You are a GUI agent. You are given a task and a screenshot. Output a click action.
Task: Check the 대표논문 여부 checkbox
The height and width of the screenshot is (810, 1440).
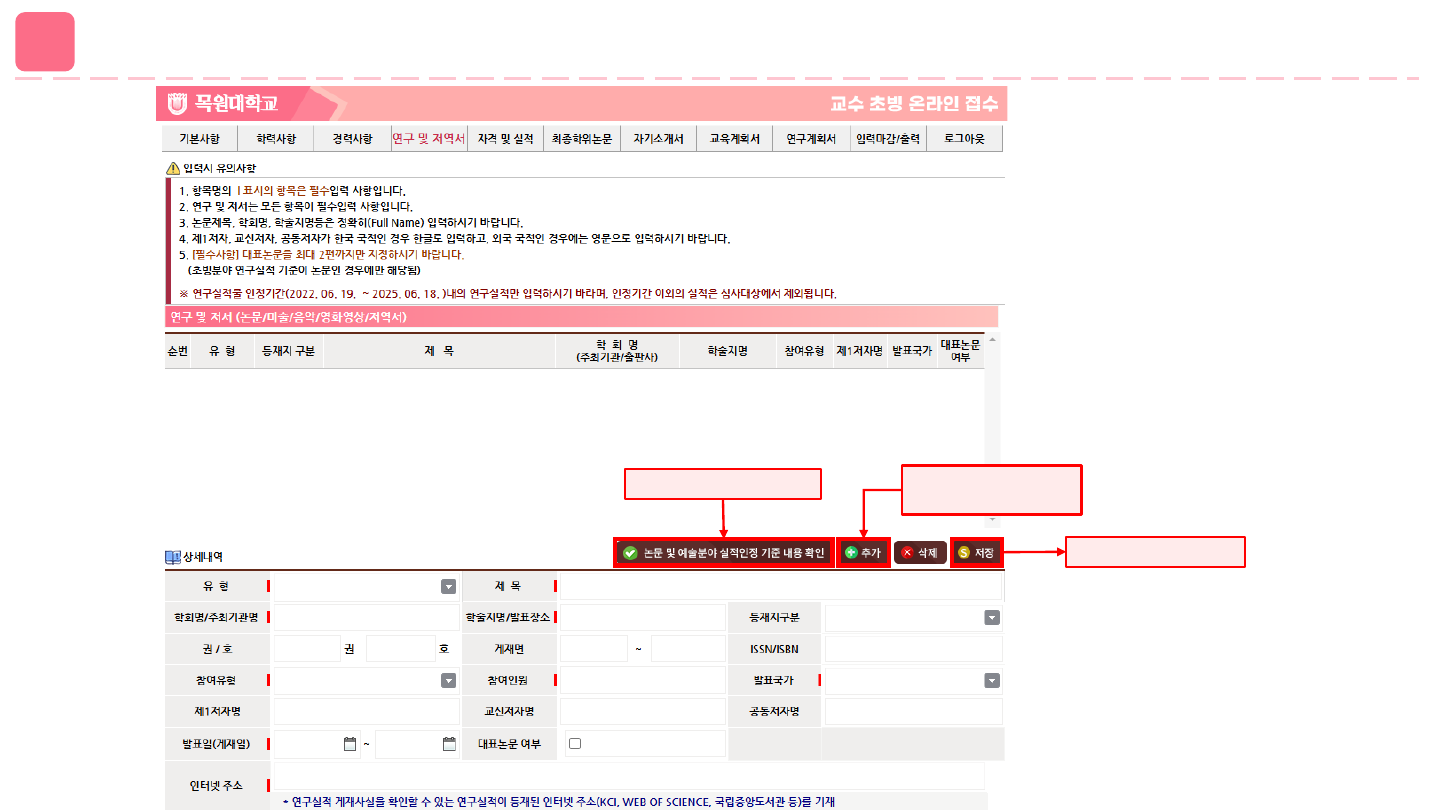575,744
